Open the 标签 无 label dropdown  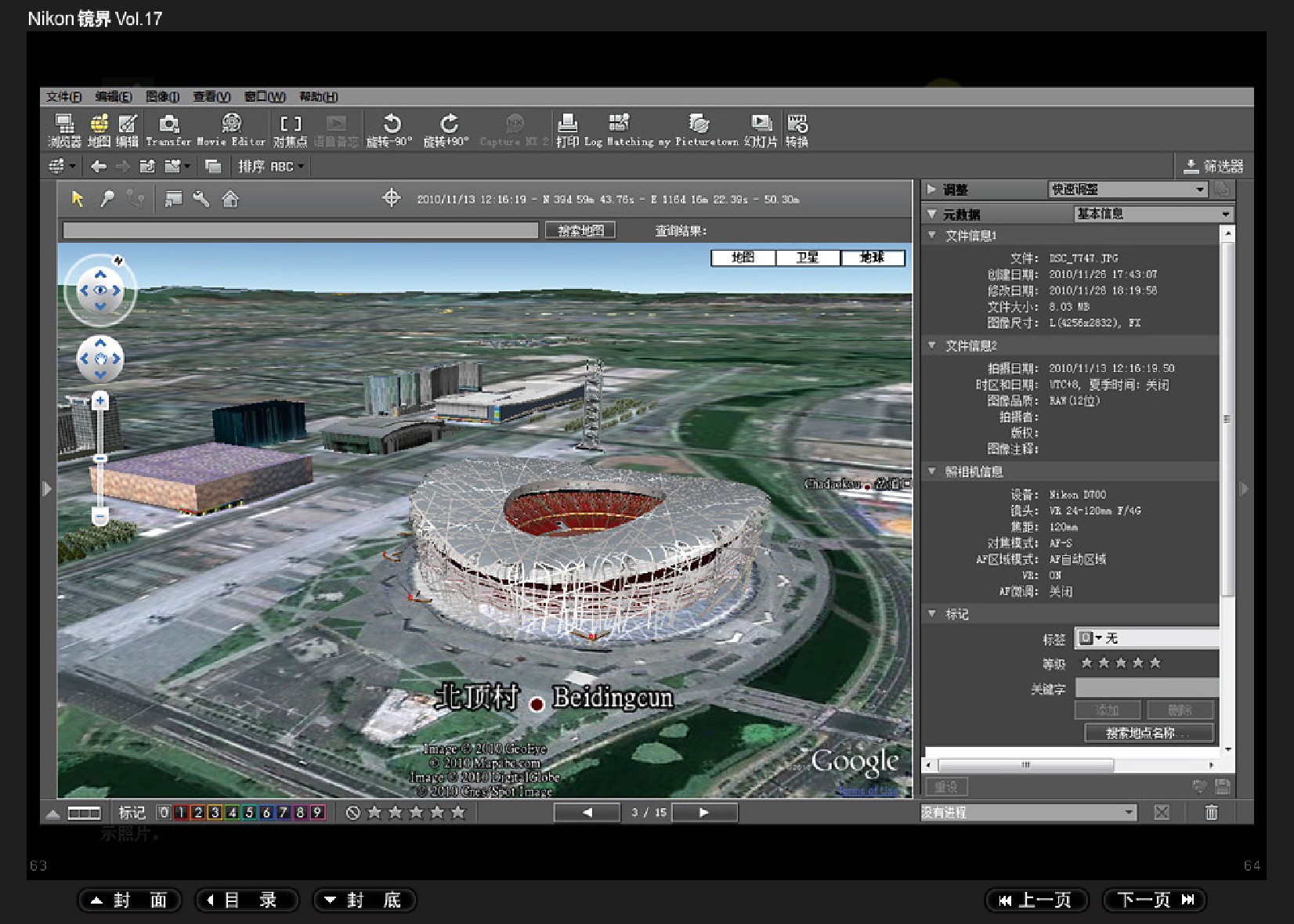pyautogui.click(x=1147, y=638)
